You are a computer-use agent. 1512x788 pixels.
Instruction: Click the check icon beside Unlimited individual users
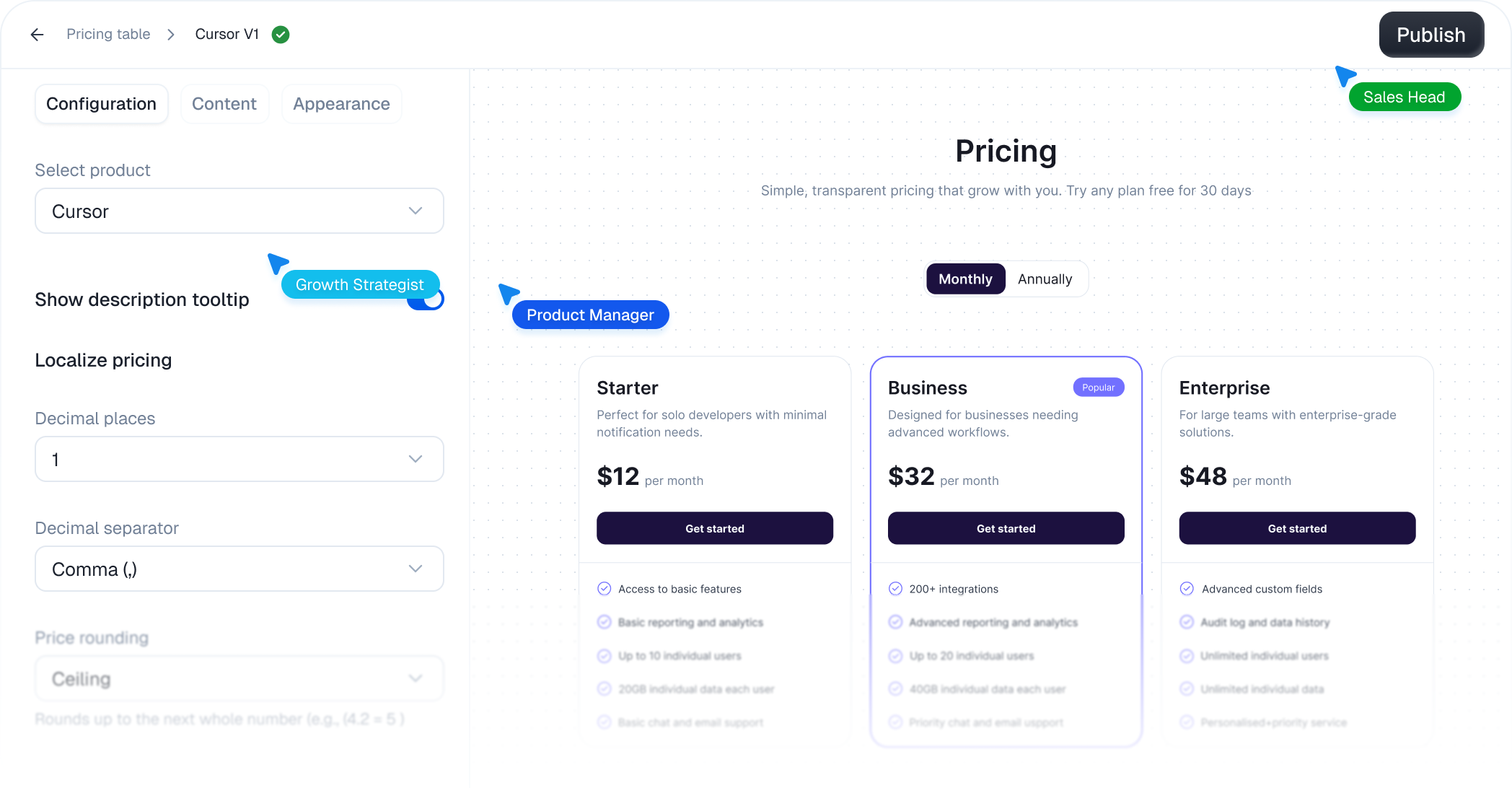[1187, 655]
